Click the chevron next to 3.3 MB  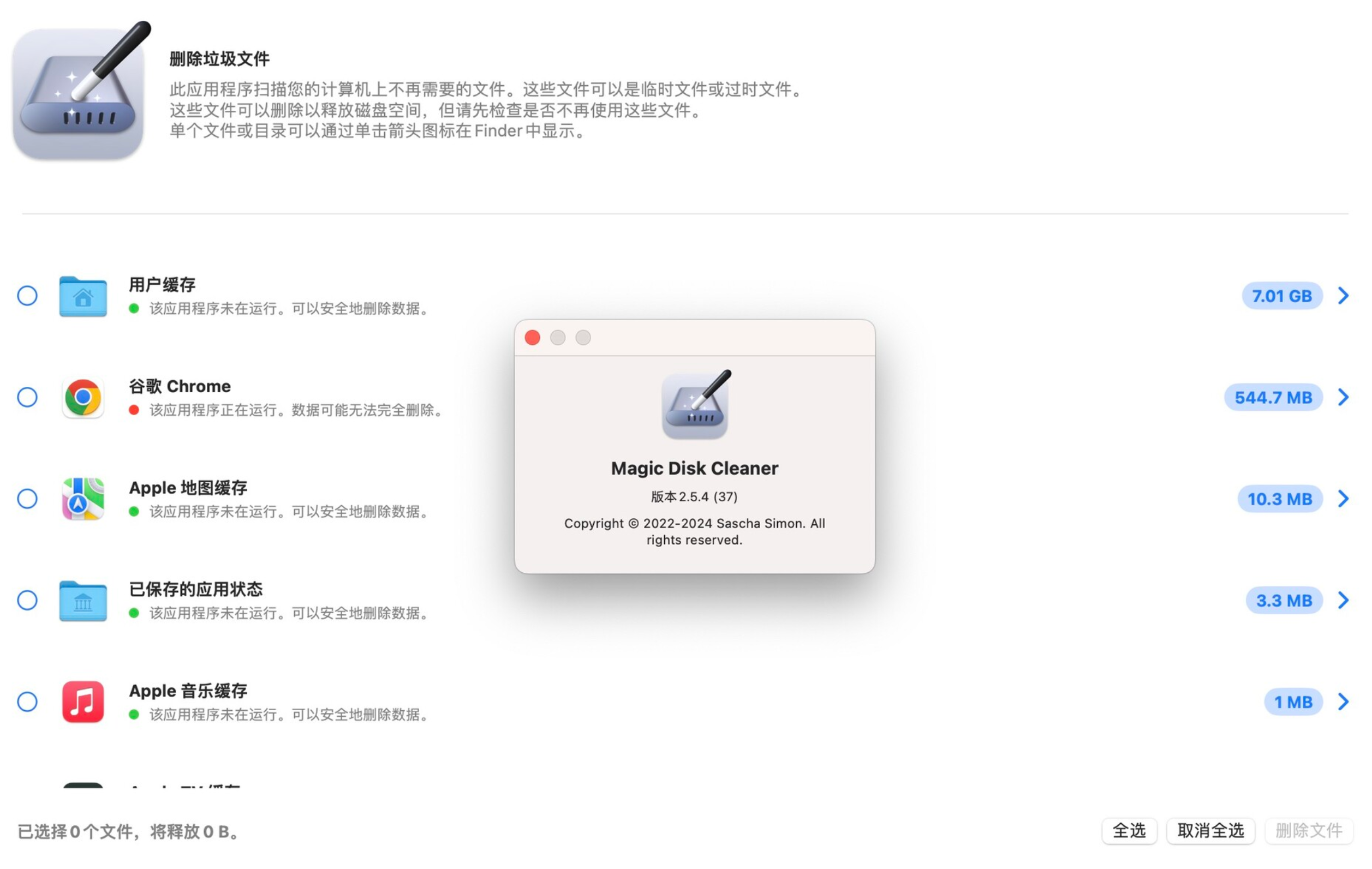tap(1344, 600)
